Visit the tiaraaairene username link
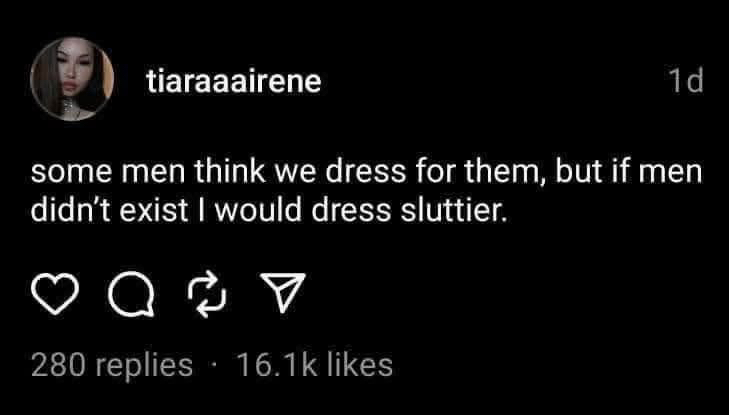The width and height of the screenshot is (729, 415). [x=234, y=82]
